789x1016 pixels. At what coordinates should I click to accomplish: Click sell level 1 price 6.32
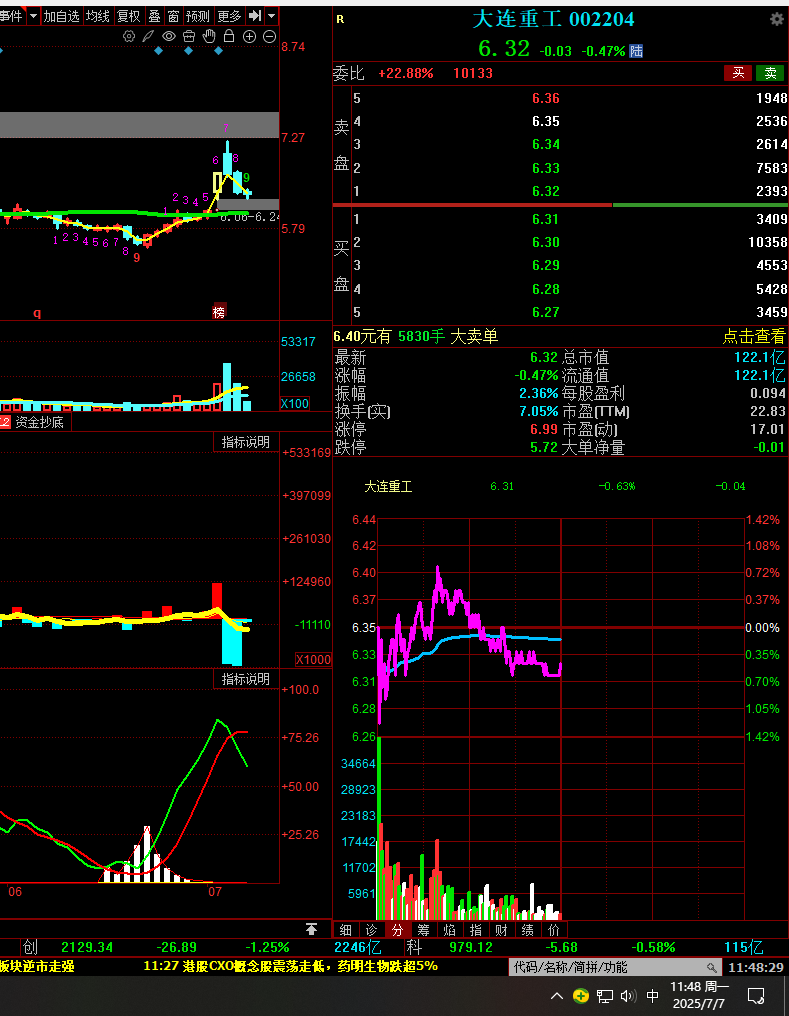pyautogui.click(x=545, y=191)
